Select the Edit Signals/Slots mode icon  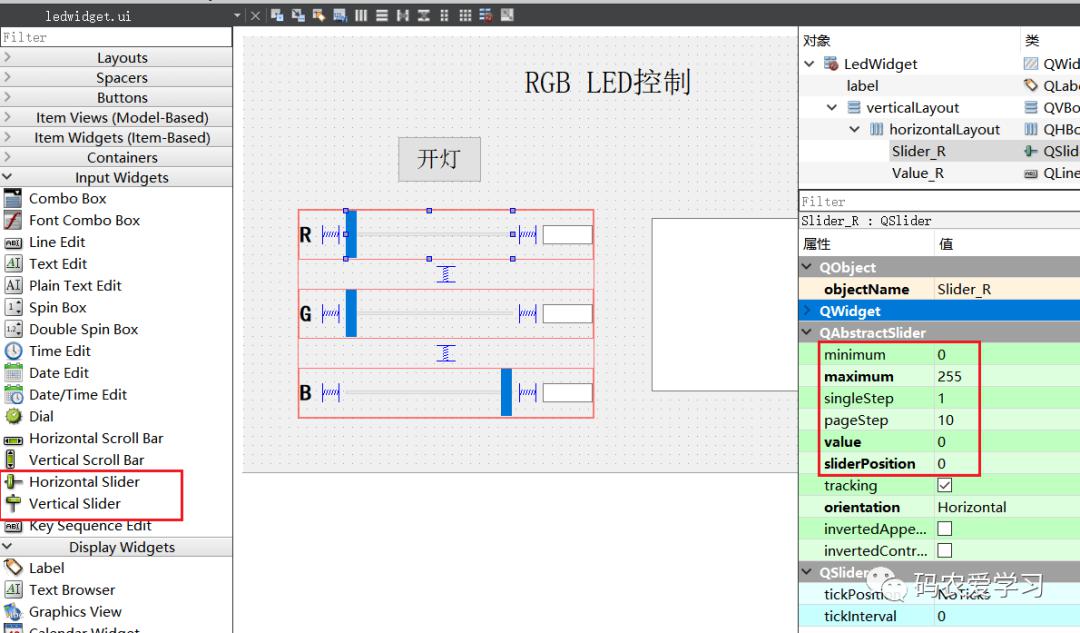[x=298, y=14]
